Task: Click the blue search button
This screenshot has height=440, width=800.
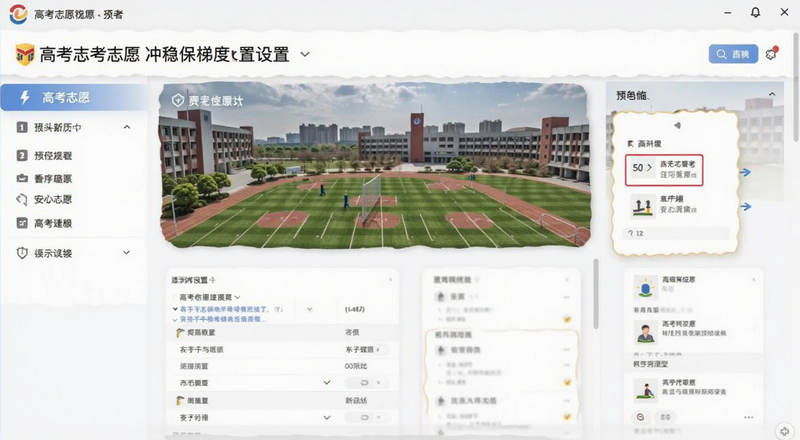Action: (x=733, y=54)
